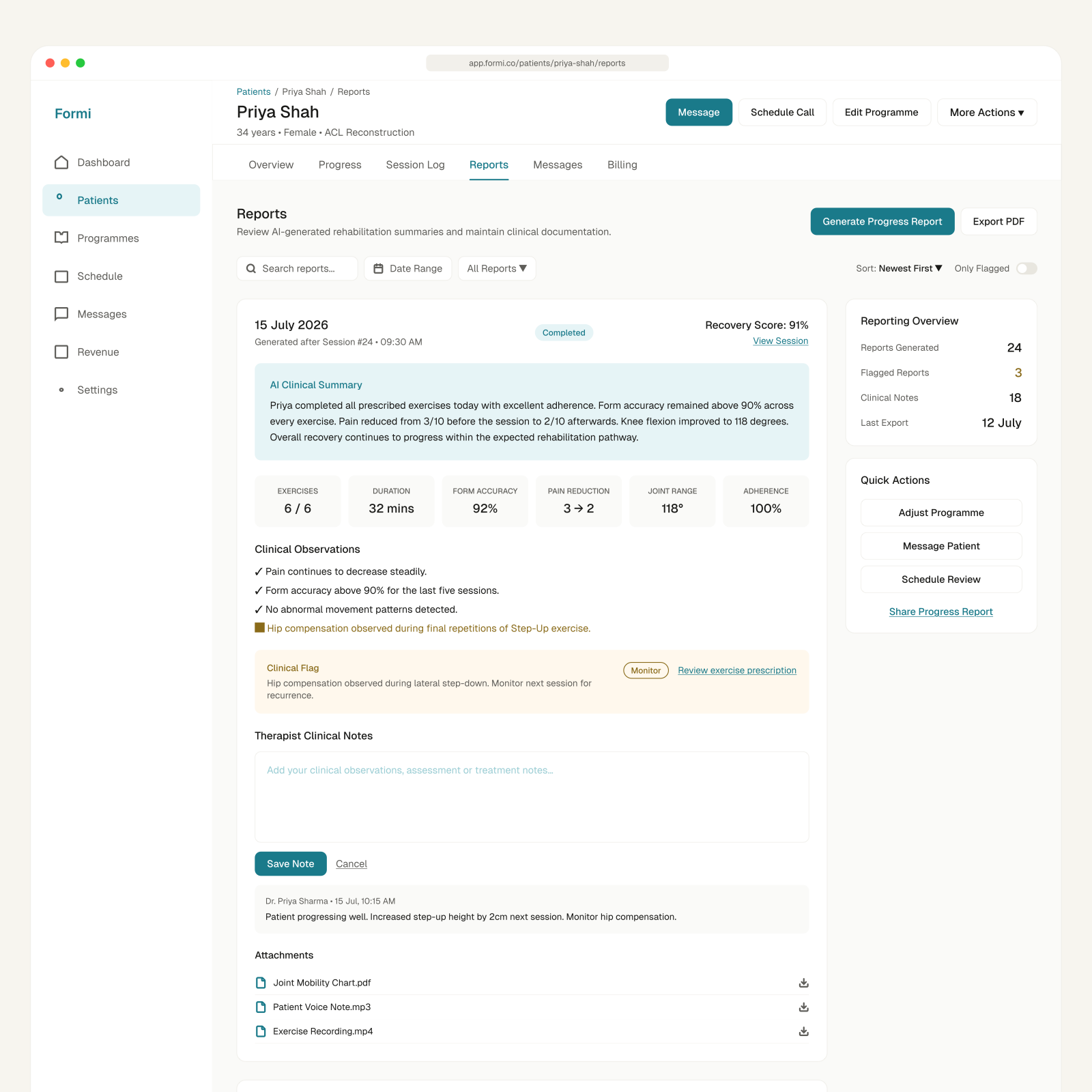1092x1092 pixels.
Task: Click the Adherence 100% stat card
Action: coord(766,501)
